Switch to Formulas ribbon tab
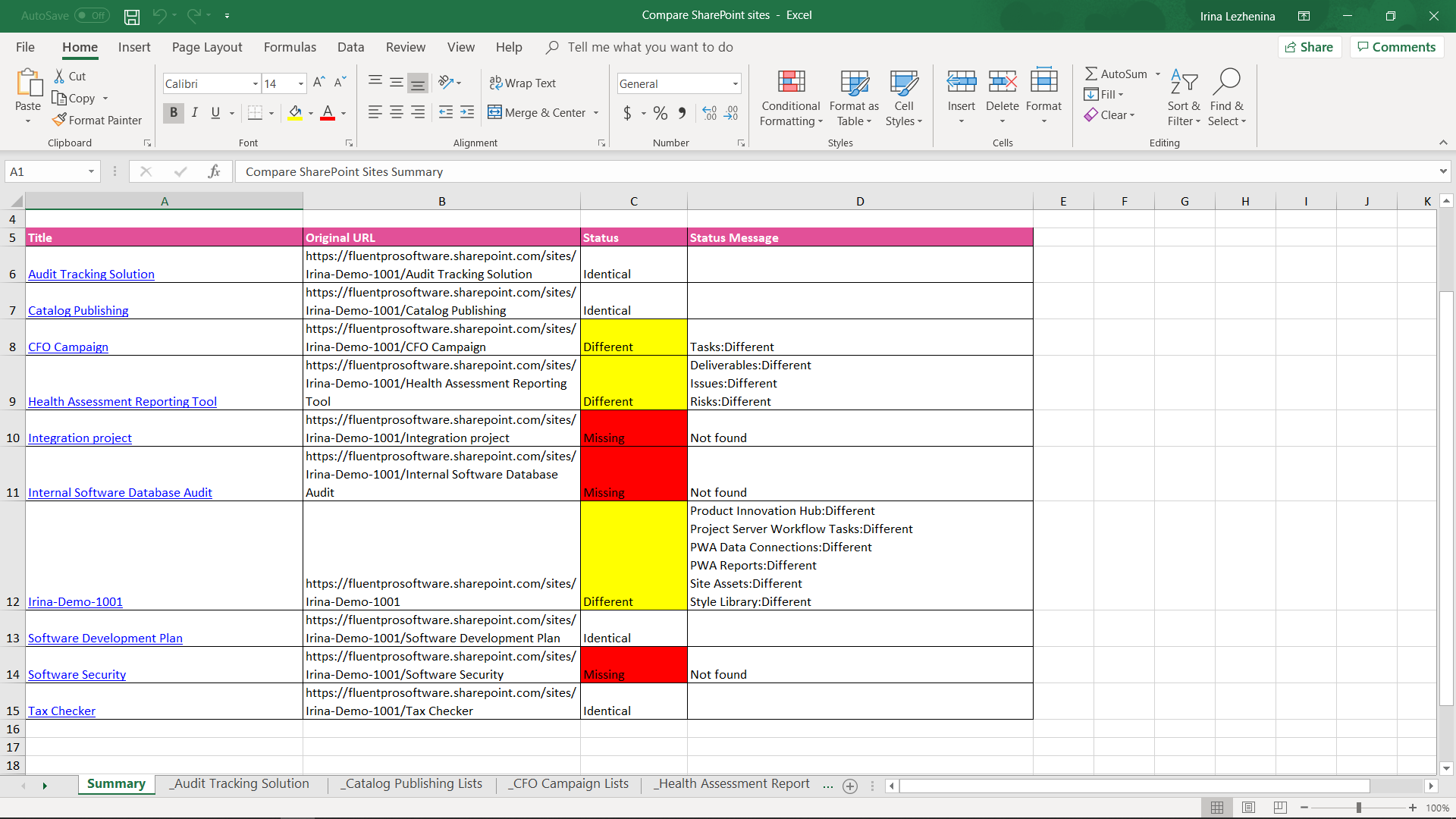1456x819 pixels. coord(290,47)
